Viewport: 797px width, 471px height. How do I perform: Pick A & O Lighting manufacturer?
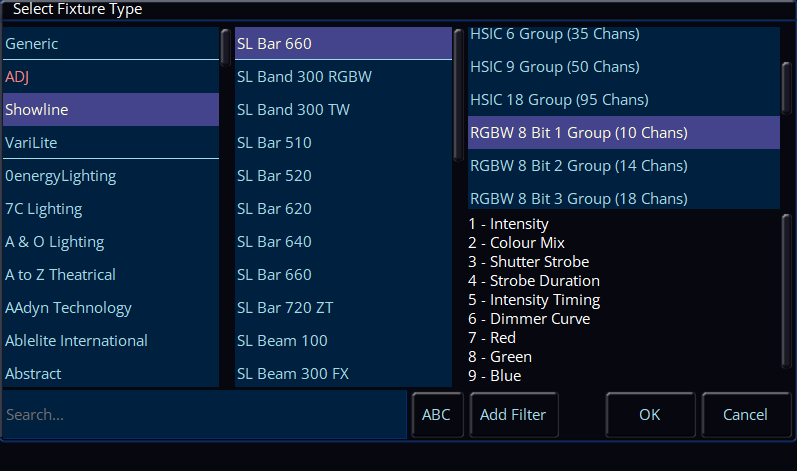click(111, 242)
